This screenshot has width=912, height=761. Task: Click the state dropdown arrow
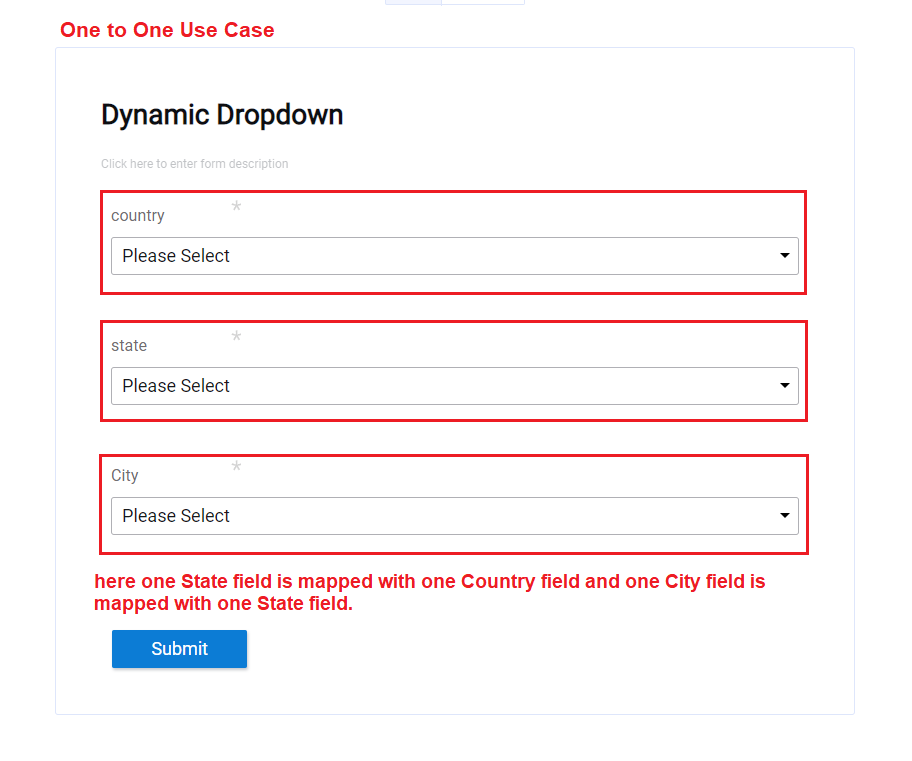(x=785, y=386)
